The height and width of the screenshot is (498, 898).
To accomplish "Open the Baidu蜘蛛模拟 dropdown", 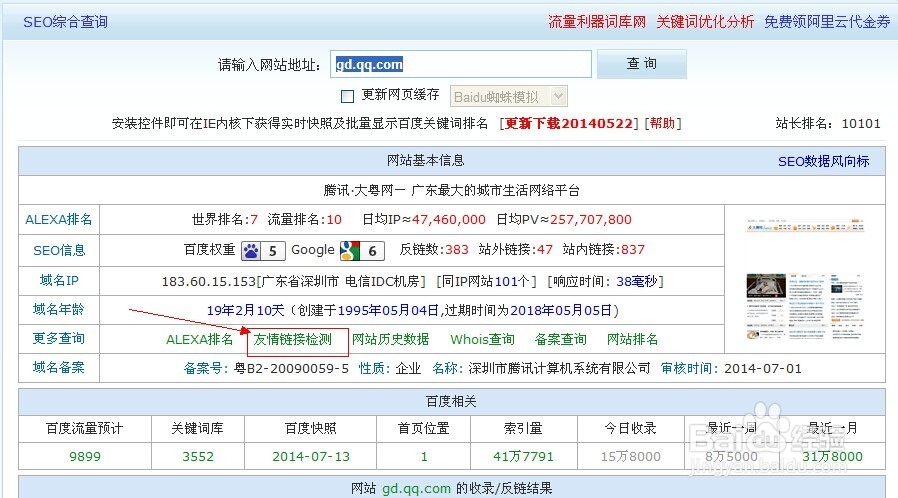I will [509, 96].
